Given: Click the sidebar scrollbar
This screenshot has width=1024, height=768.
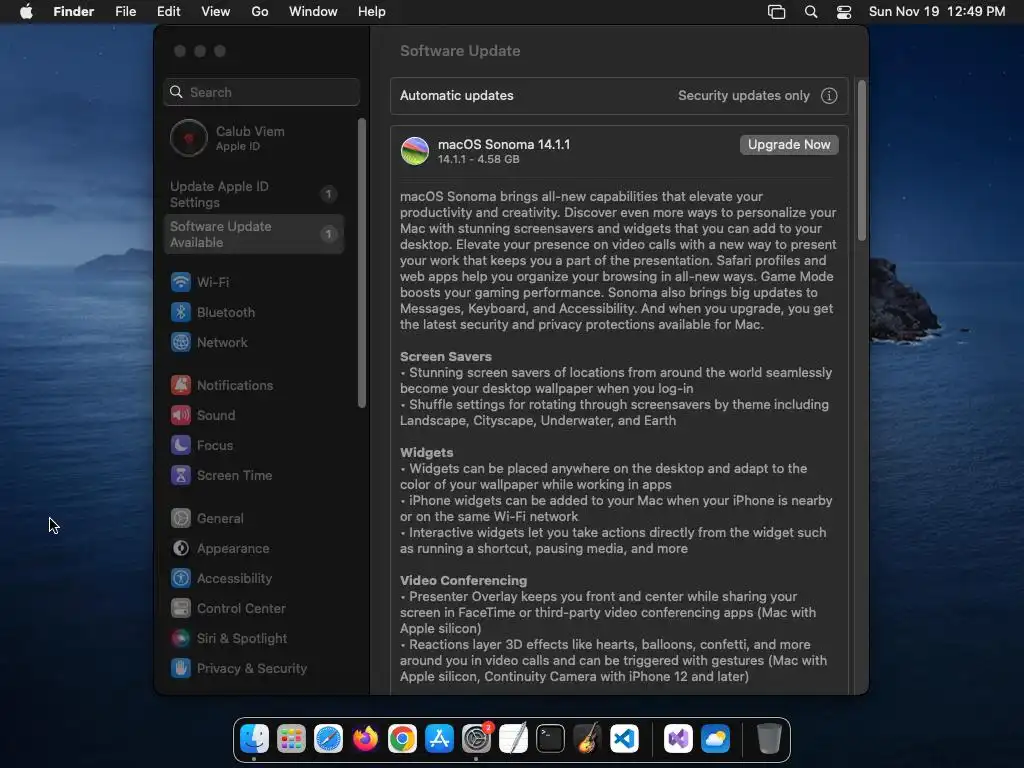Looking at the screenshot, I should pyautogui.click(x=362, y=263).
